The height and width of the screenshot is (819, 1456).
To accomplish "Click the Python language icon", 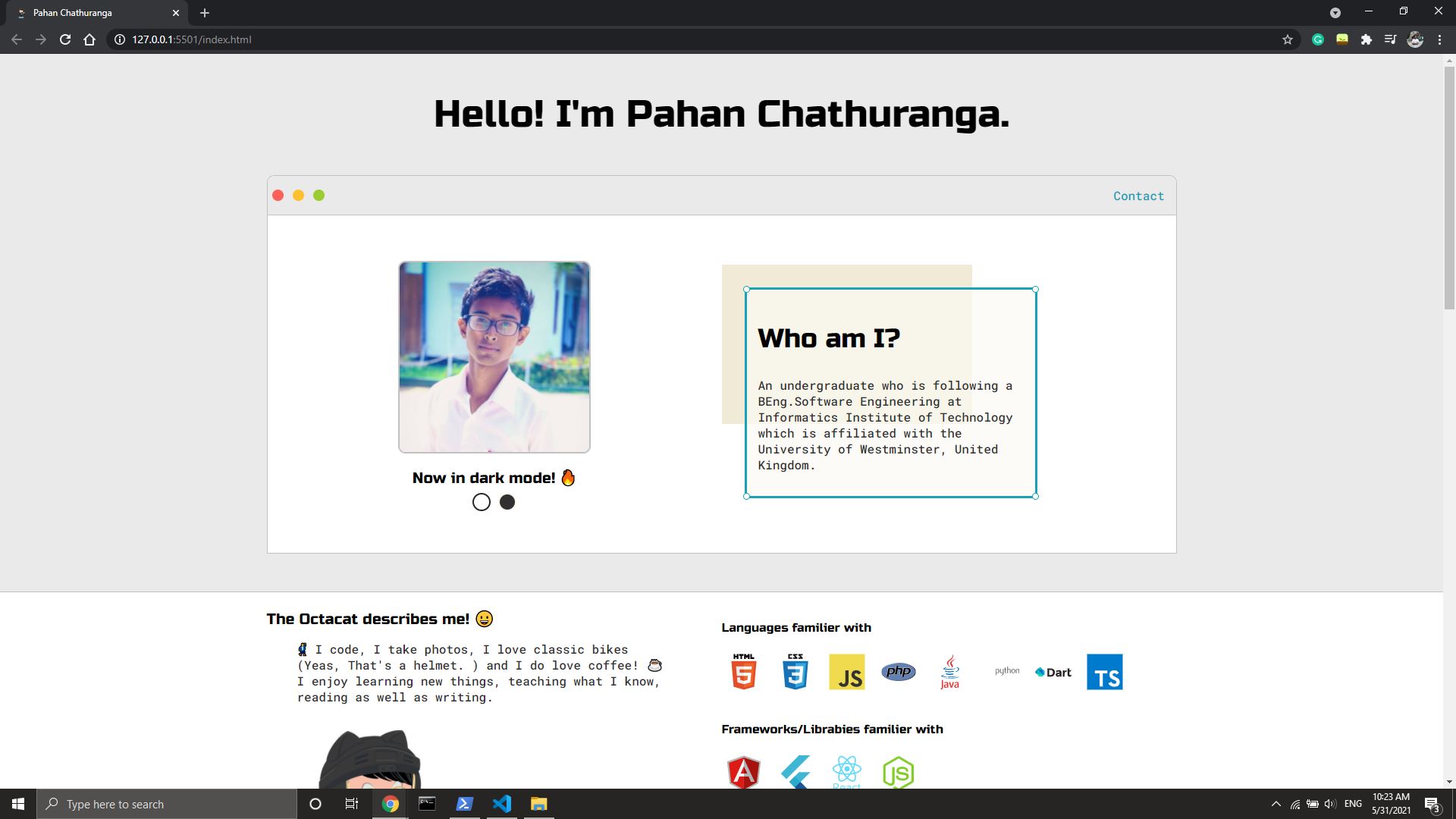I will [x=1005, y=671].
